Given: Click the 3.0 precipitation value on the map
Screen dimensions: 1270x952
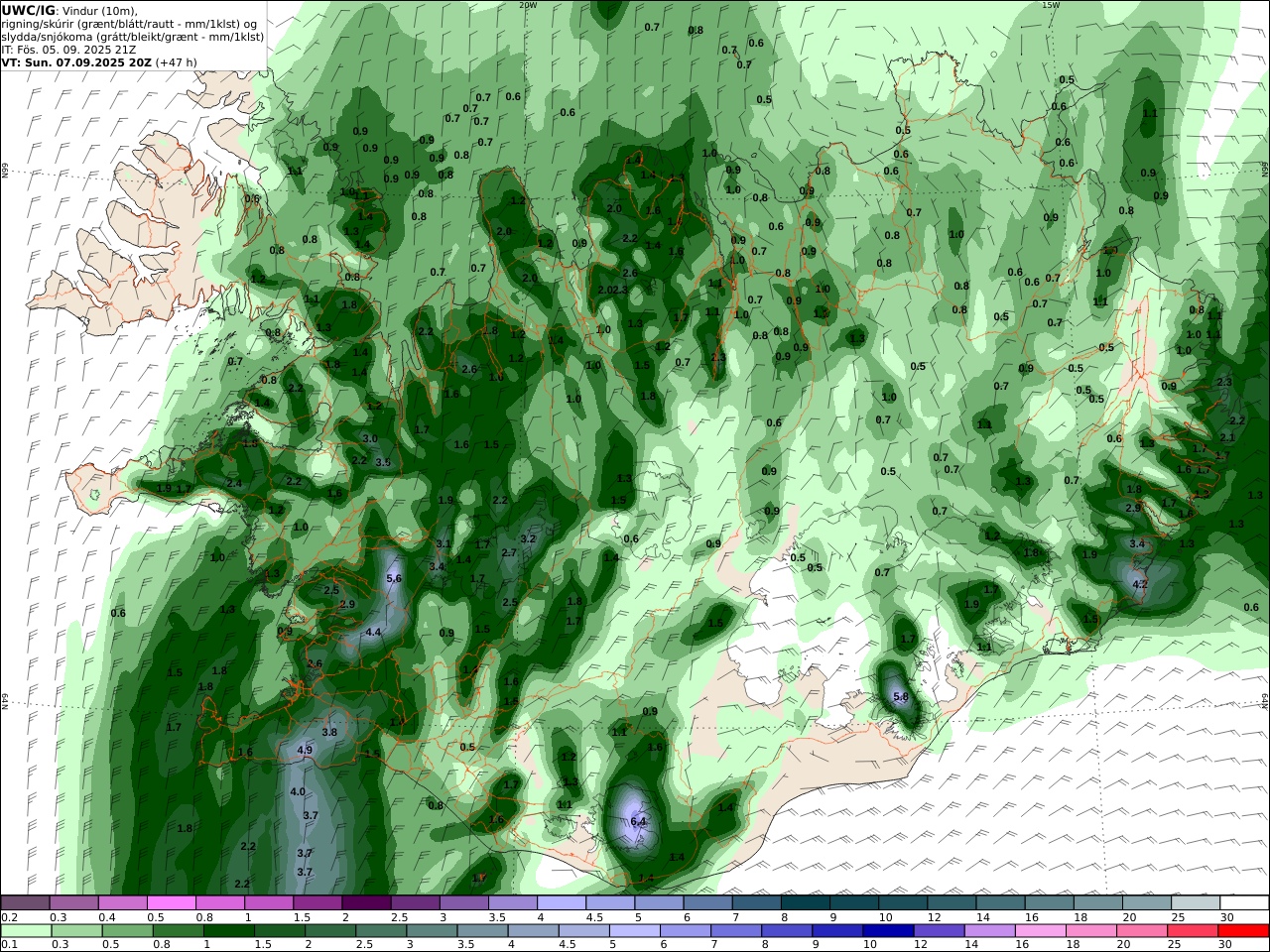Looking at the screenshot, I should (370, 438).
